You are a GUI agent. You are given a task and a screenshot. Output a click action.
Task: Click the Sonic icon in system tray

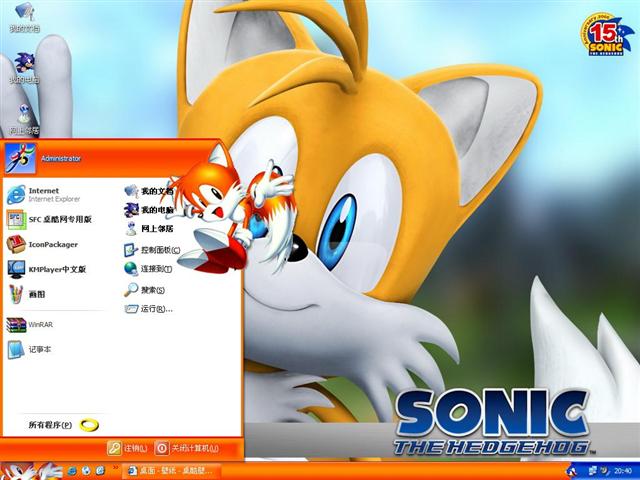tap(573, 472)
